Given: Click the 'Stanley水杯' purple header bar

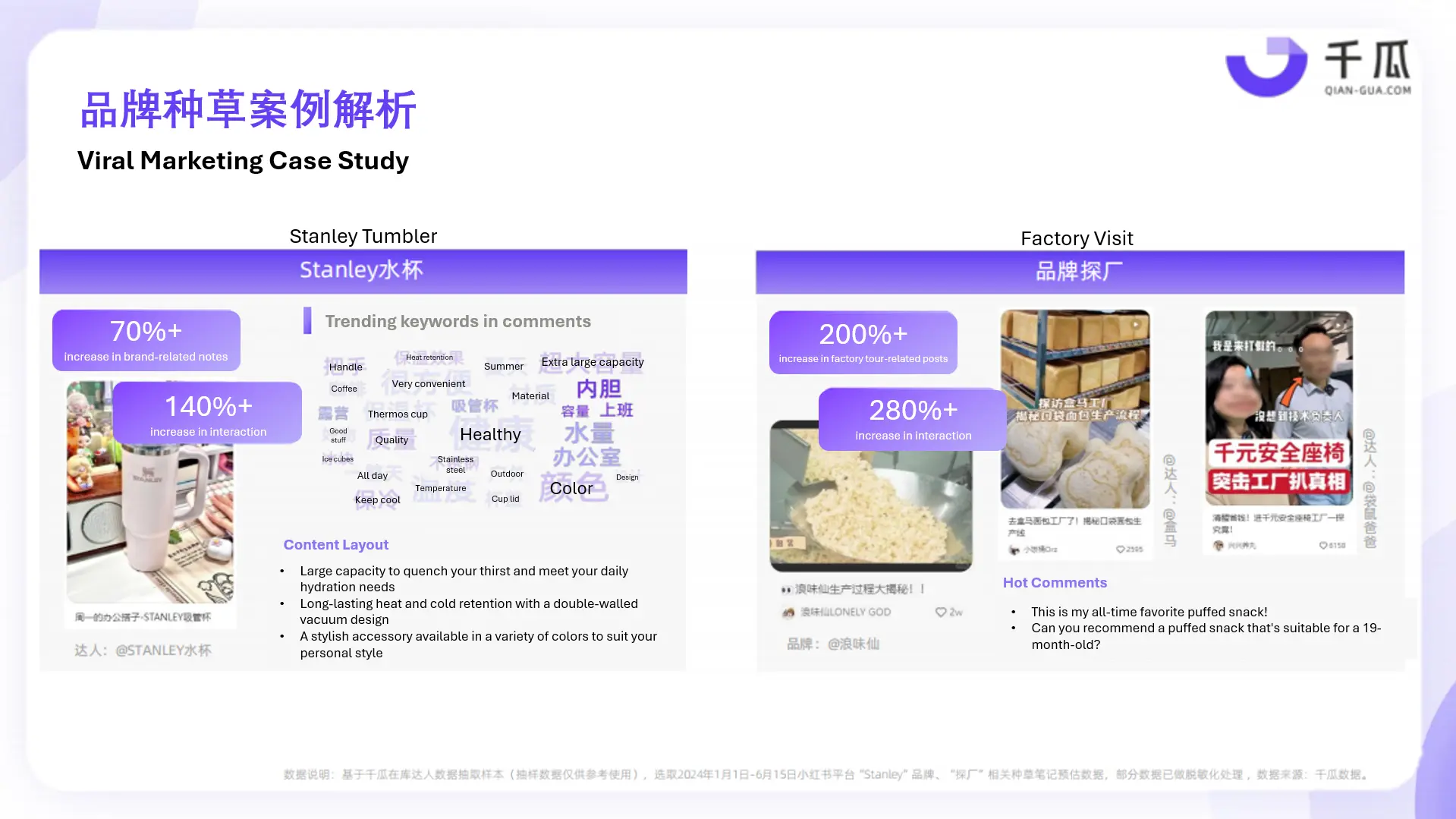Looking at the screenshot, I should point(363,271).
